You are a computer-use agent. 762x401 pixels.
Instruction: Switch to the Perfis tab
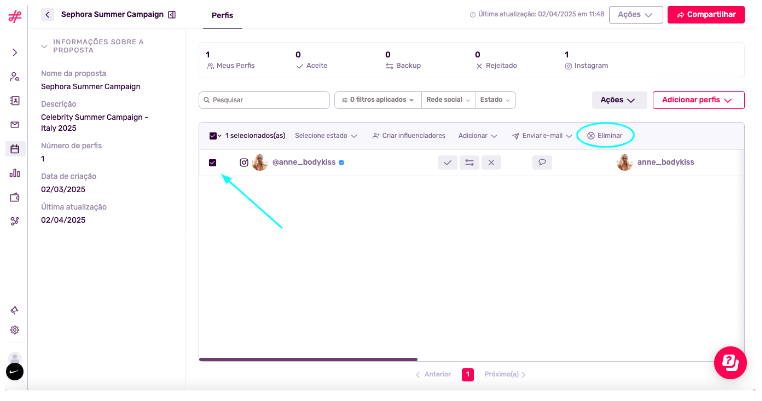click(x=222, y=16)
